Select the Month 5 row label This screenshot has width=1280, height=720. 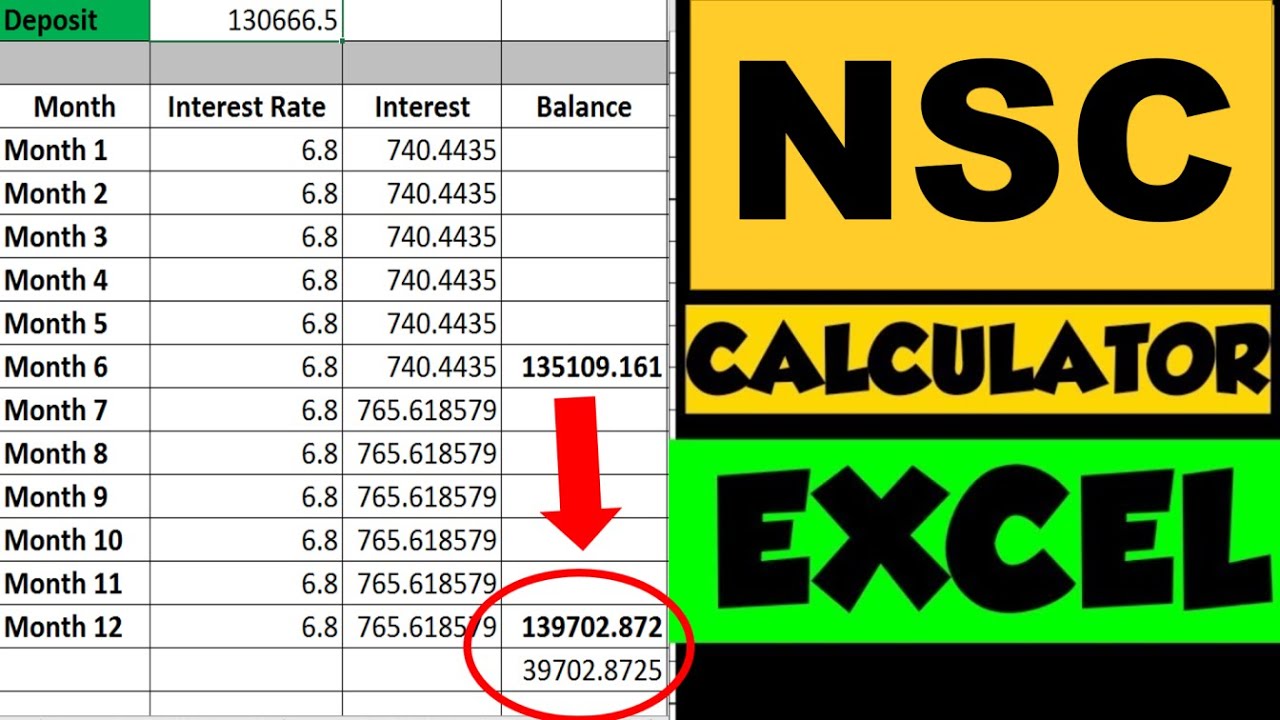(75, 323)
